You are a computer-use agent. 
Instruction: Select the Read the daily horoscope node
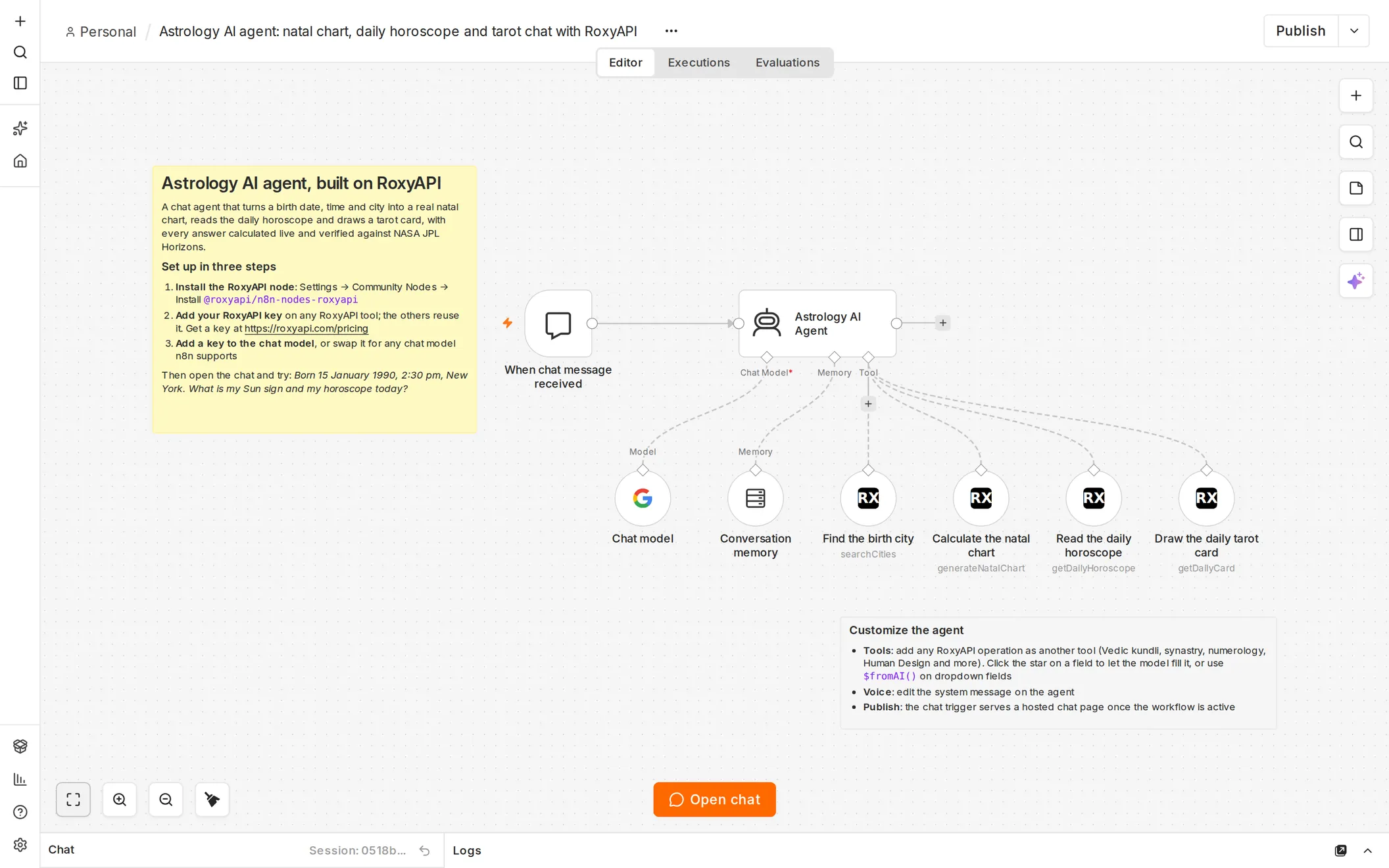click(x=1094, y=498)
